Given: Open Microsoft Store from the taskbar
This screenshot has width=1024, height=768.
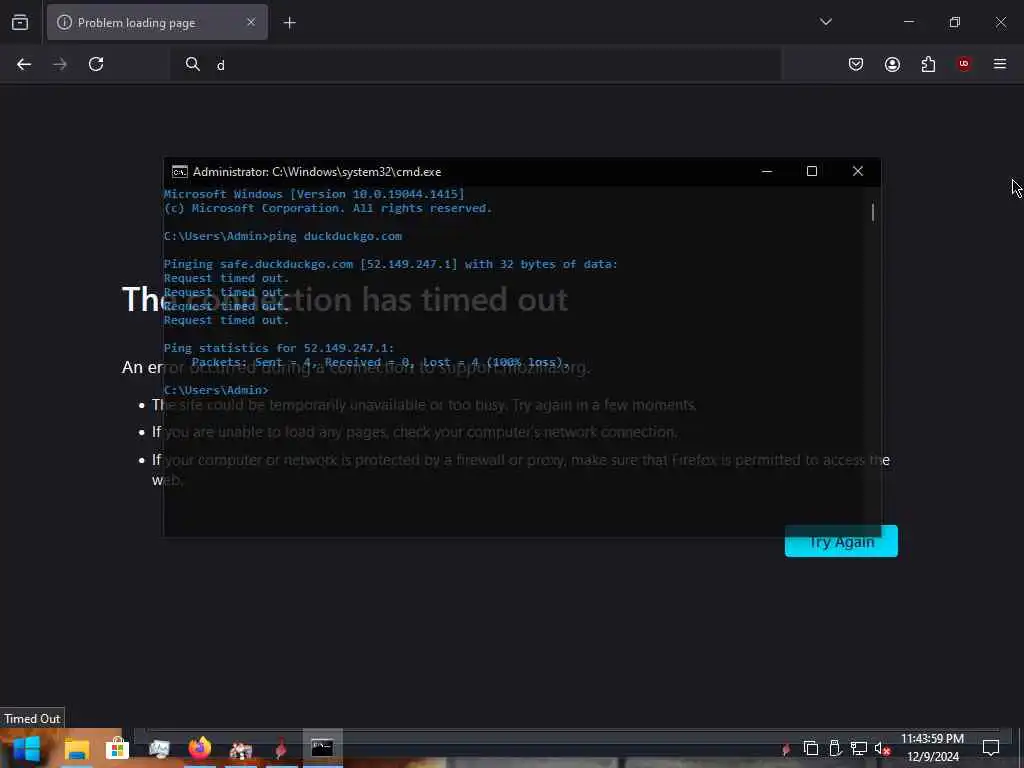Looking at the screenshot, I should pos(118,748).
